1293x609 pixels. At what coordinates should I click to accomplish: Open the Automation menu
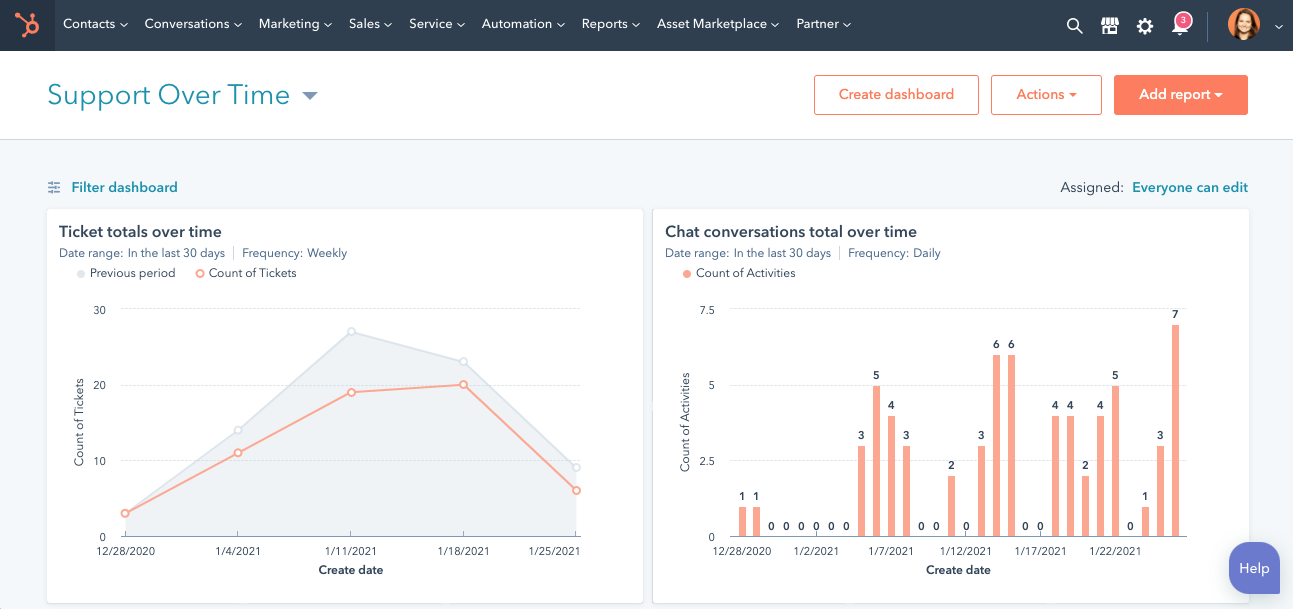[x=523, y=24]
